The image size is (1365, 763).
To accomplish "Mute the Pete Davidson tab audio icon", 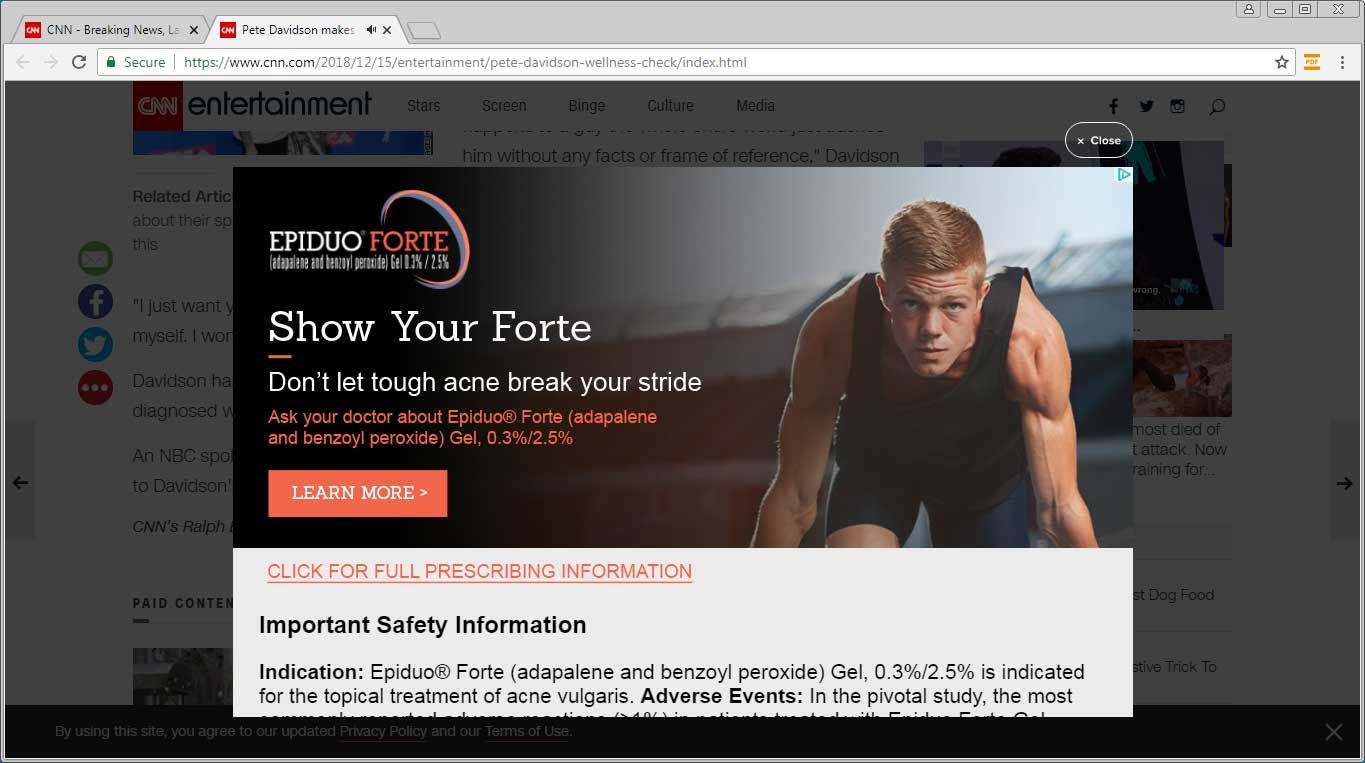I will pyautogui.click(x=371, y=30).
